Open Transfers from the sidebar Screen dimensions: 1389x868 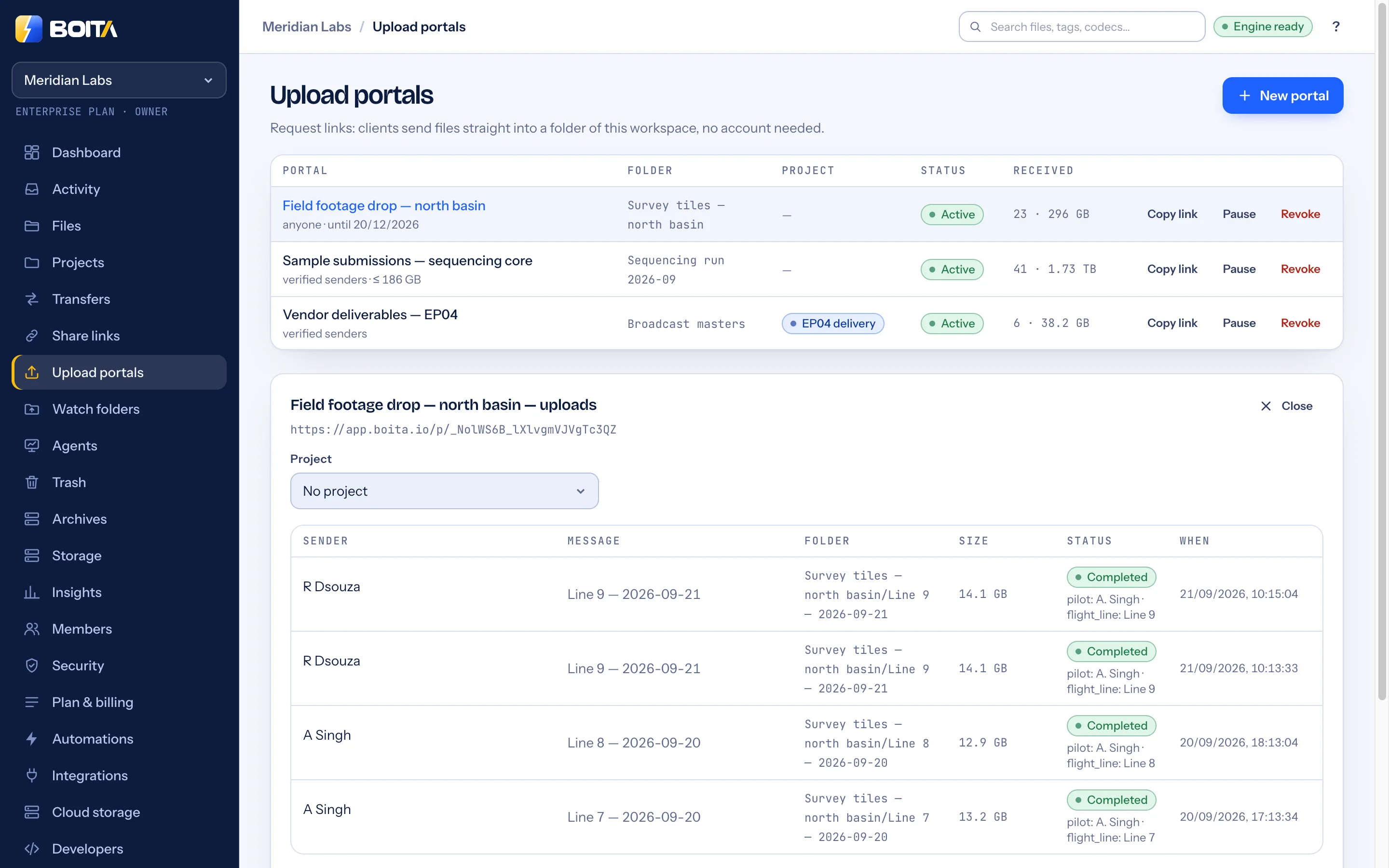click(x=119, y=299)
